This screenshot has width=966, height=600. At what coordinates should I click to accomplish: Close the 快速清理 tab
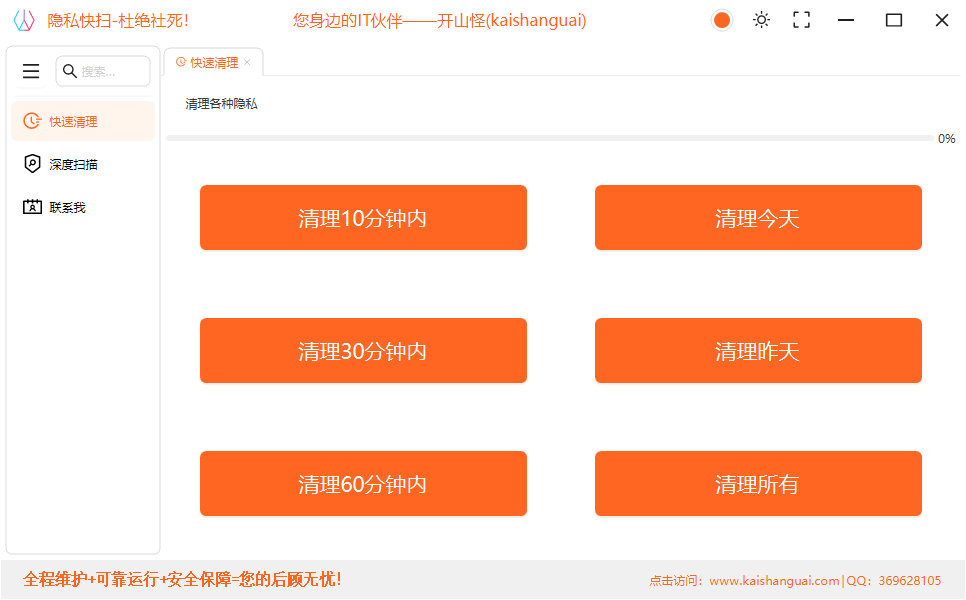[247, 62]
